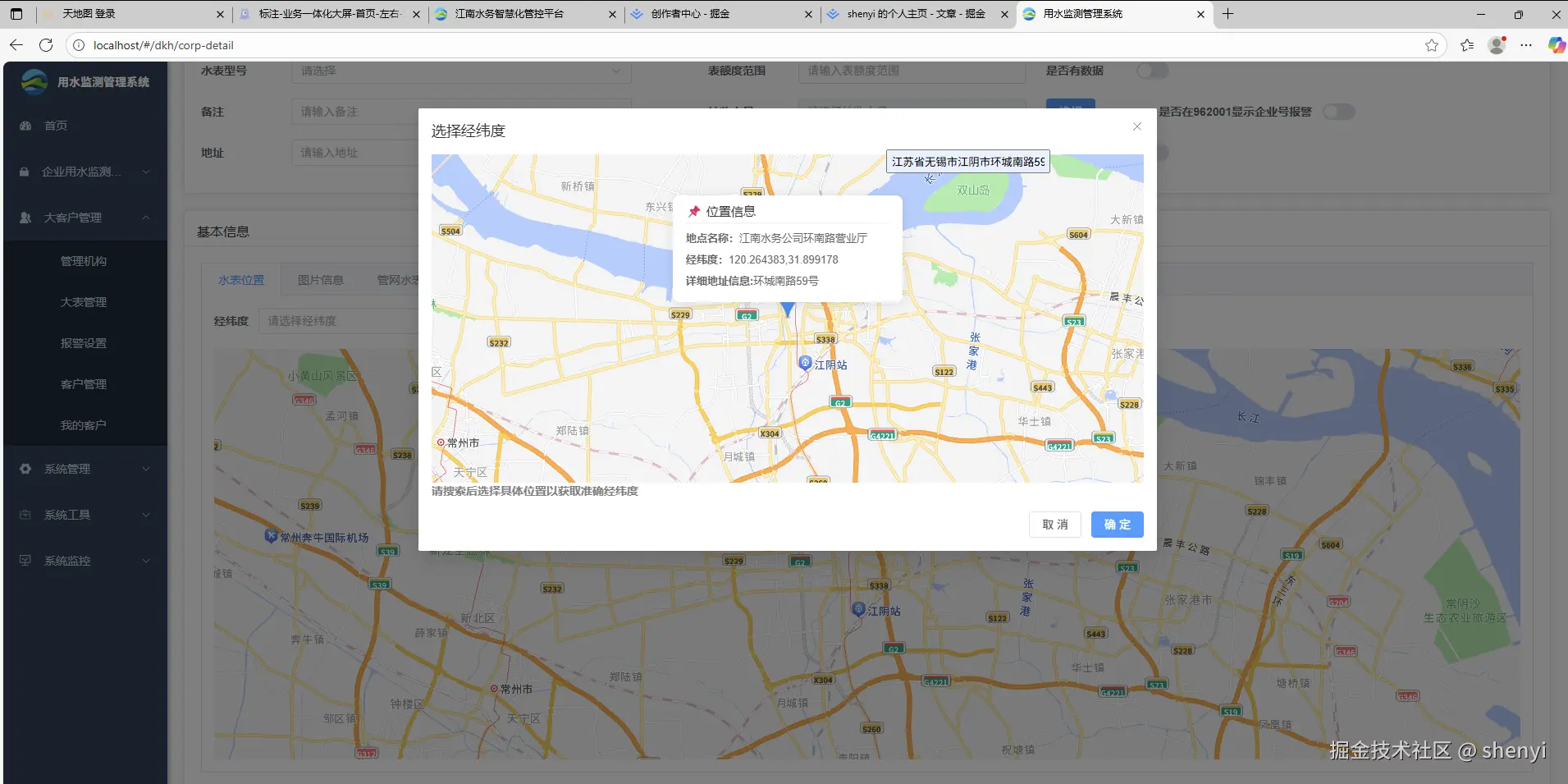Close the 天地图 登录 browser tab
Screen dimensions: 1568x784
(x=220, y=14)
